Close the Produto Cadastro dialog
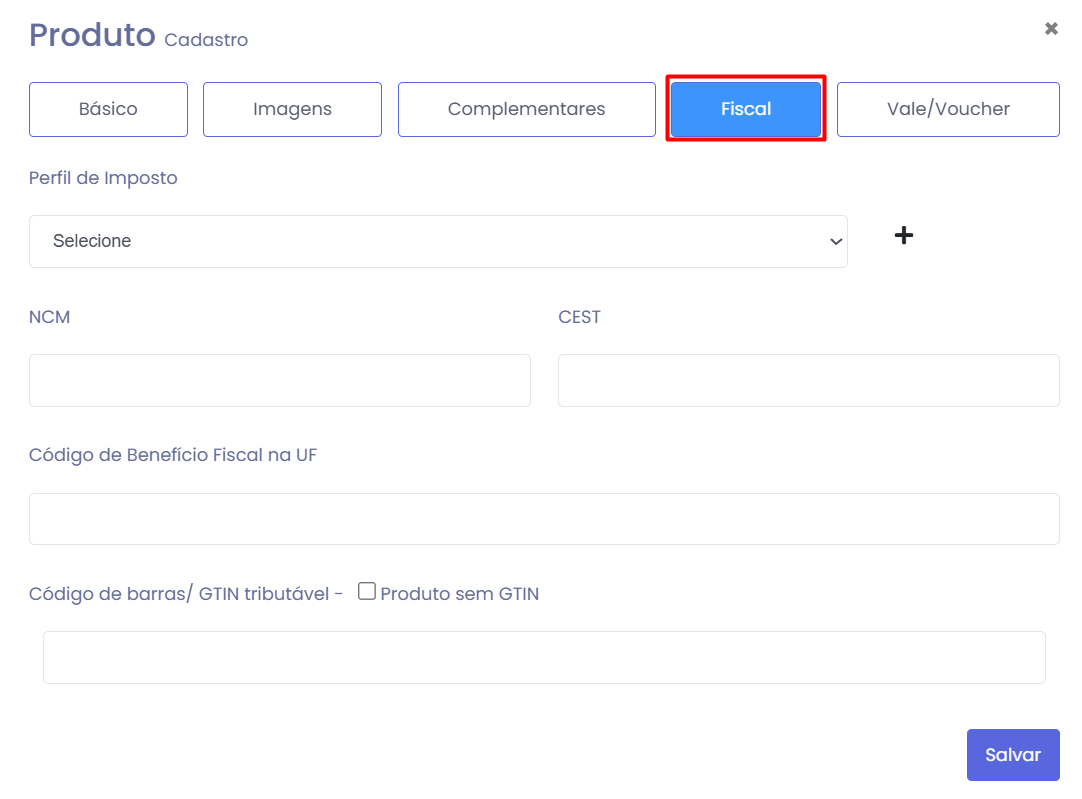The height and width of the screenshot is (799, 1082). tap(1051, 29)
